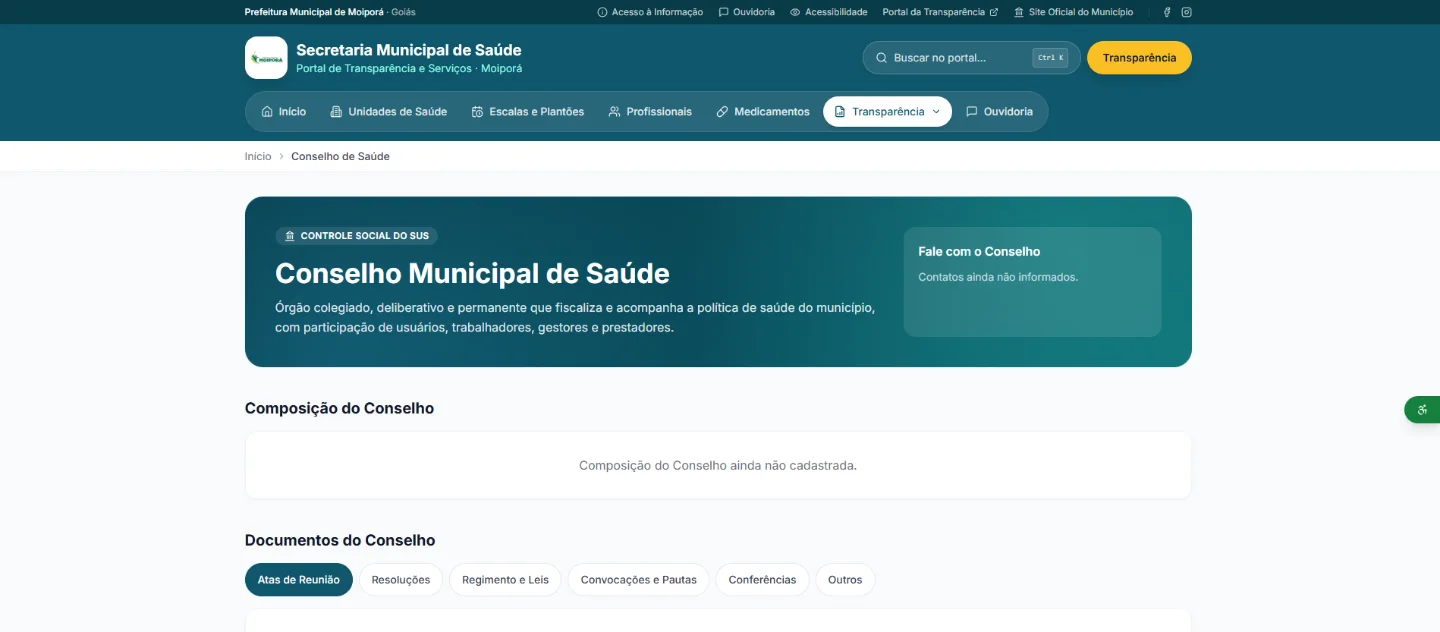
Task: Click 'Composição do Conselho' section heading
Action: tap(339, 408)
